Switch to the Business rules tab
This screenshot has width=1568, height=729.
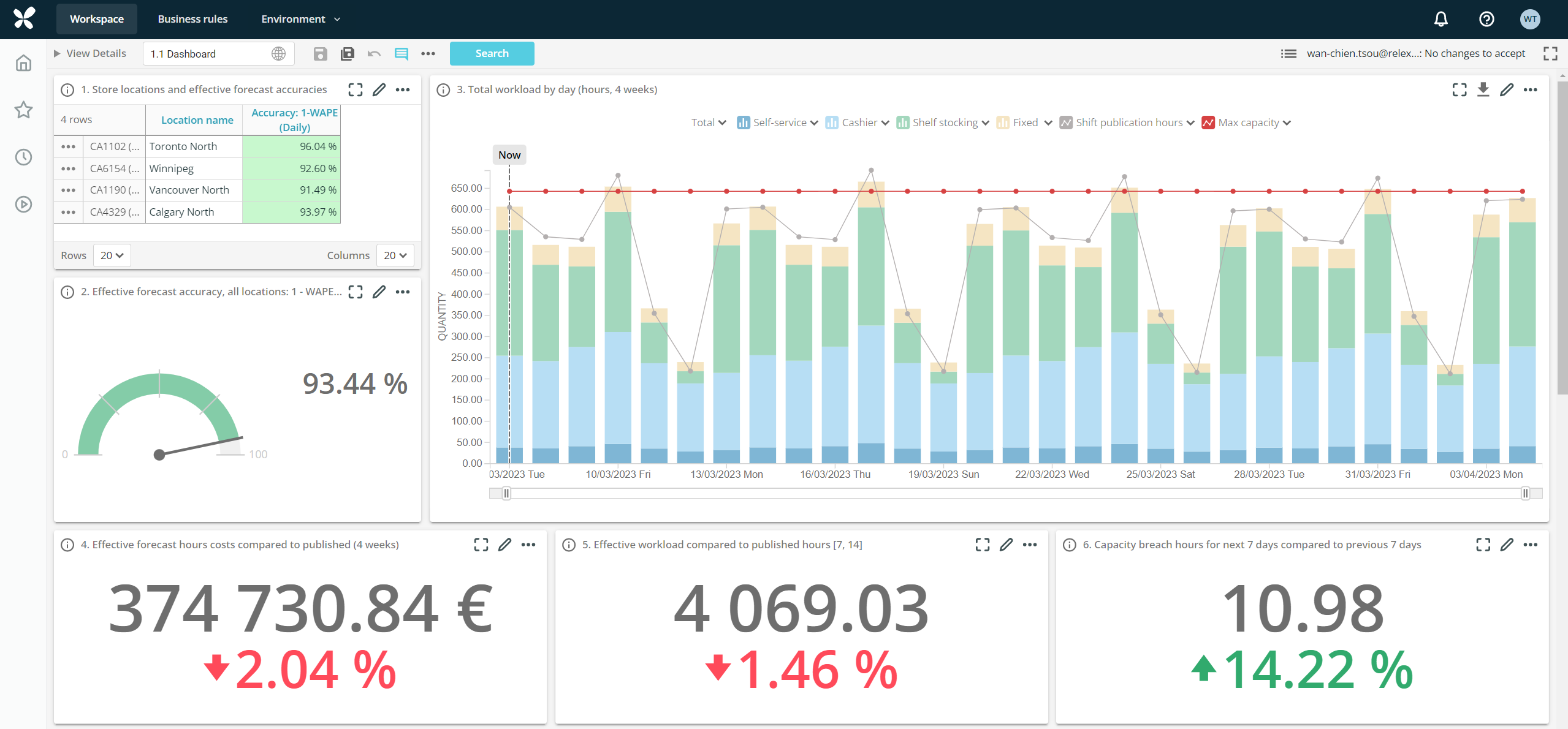pos(192,19)
